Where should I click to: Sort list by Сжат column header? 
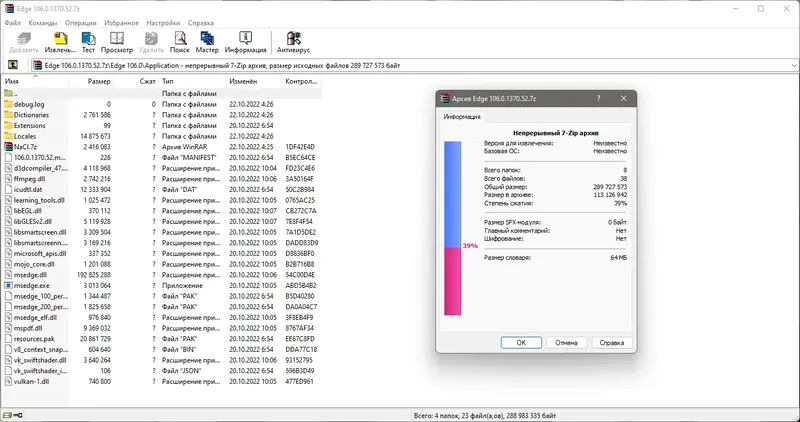point(136,81)
